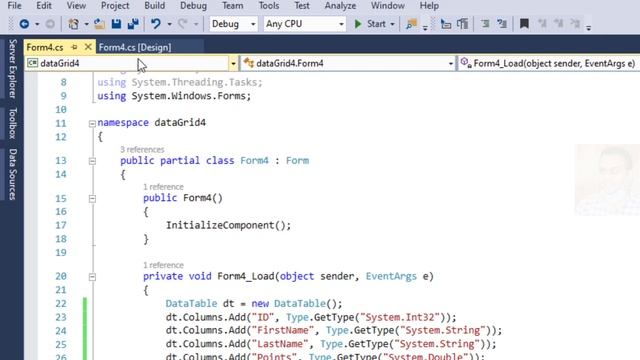Open the Undo history dropdown arrow
Image resolution: width=640 pixels, height=360 pixels.
point(169,24)
